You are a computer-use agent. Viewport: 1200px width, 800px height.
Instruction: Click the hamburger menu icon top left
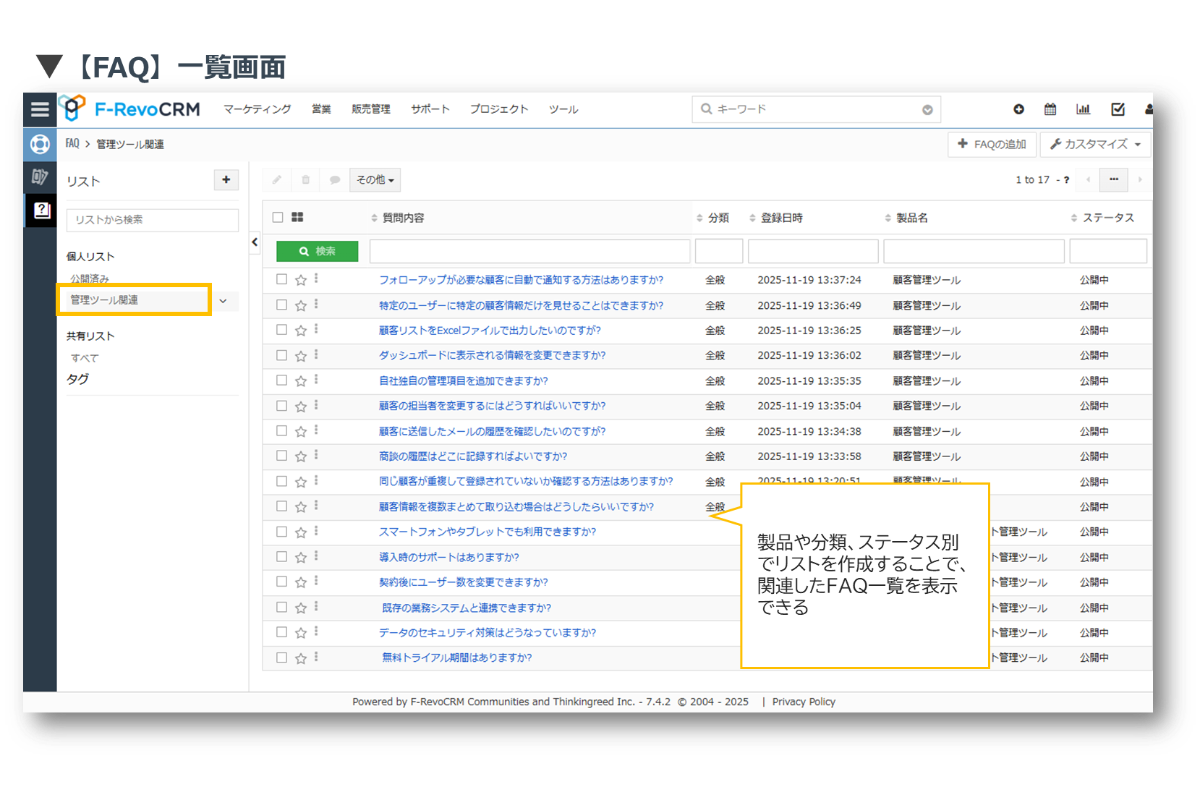(39, 109)
